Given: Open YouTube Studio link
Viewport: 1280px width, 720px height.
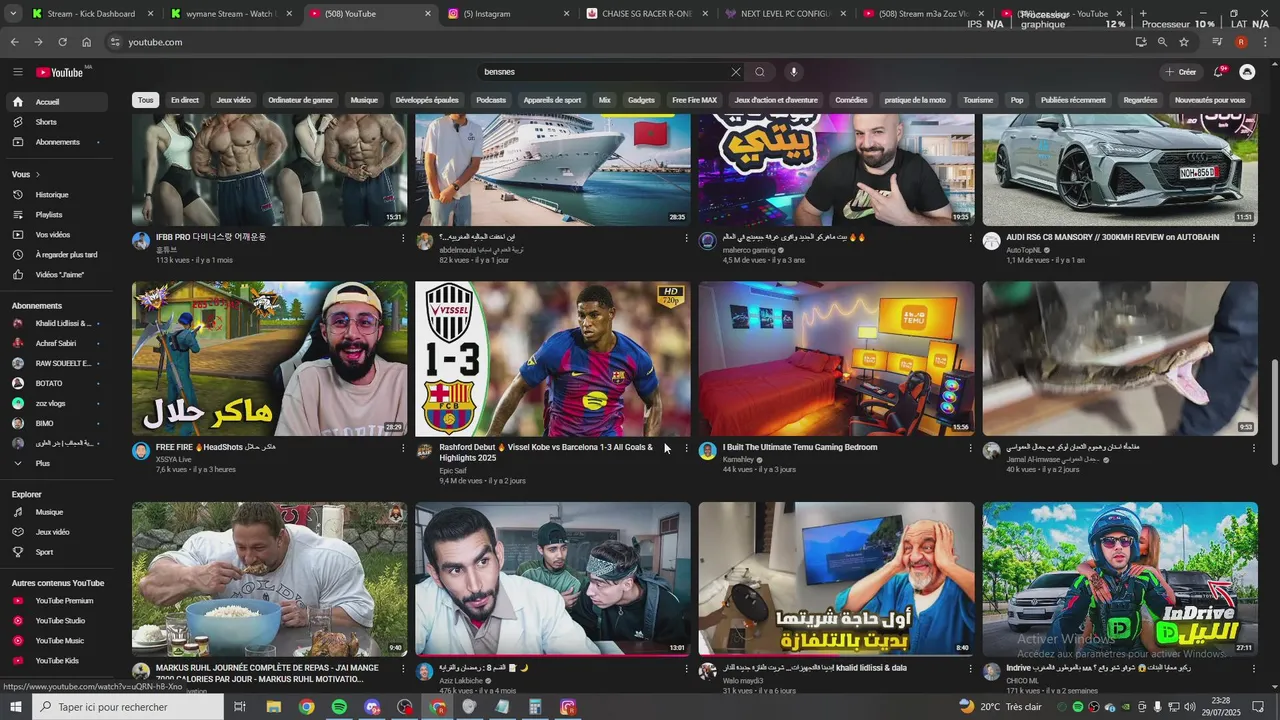Looking at the screenshot, I should [x=56, y=621].
